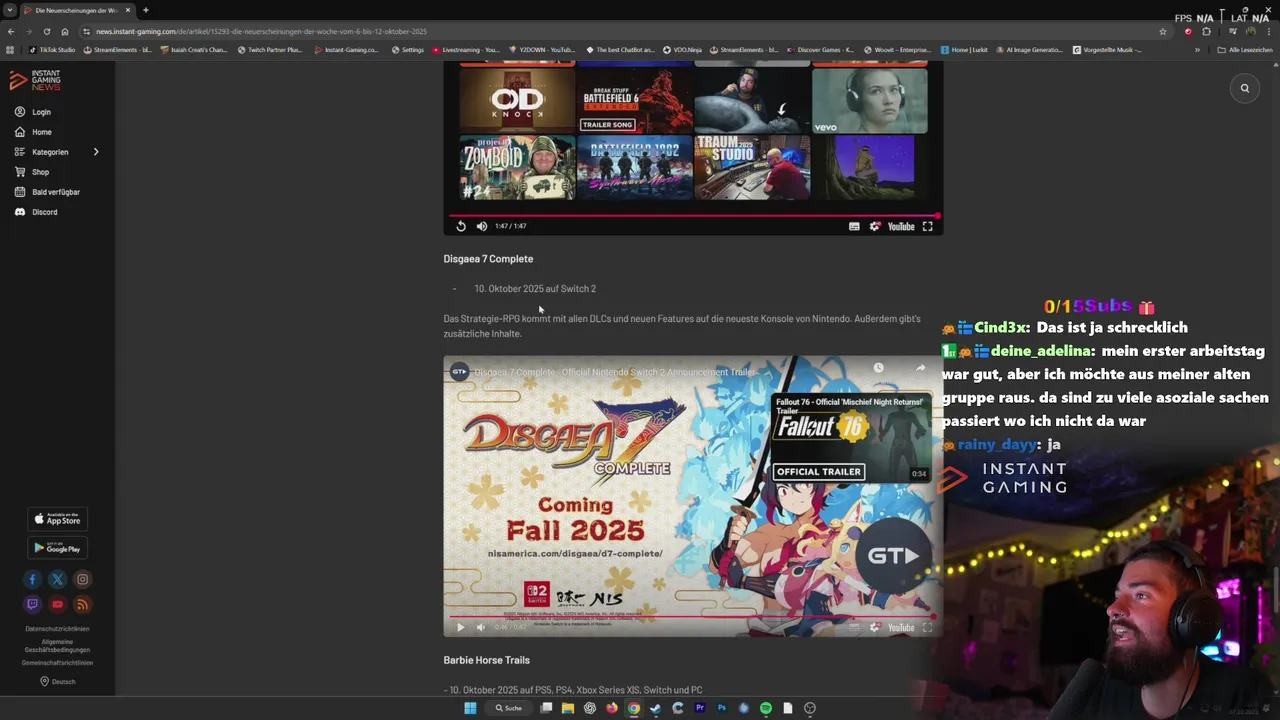
Task: Open the Disgaea video Watch Later clock
Action: pos(878,368)
